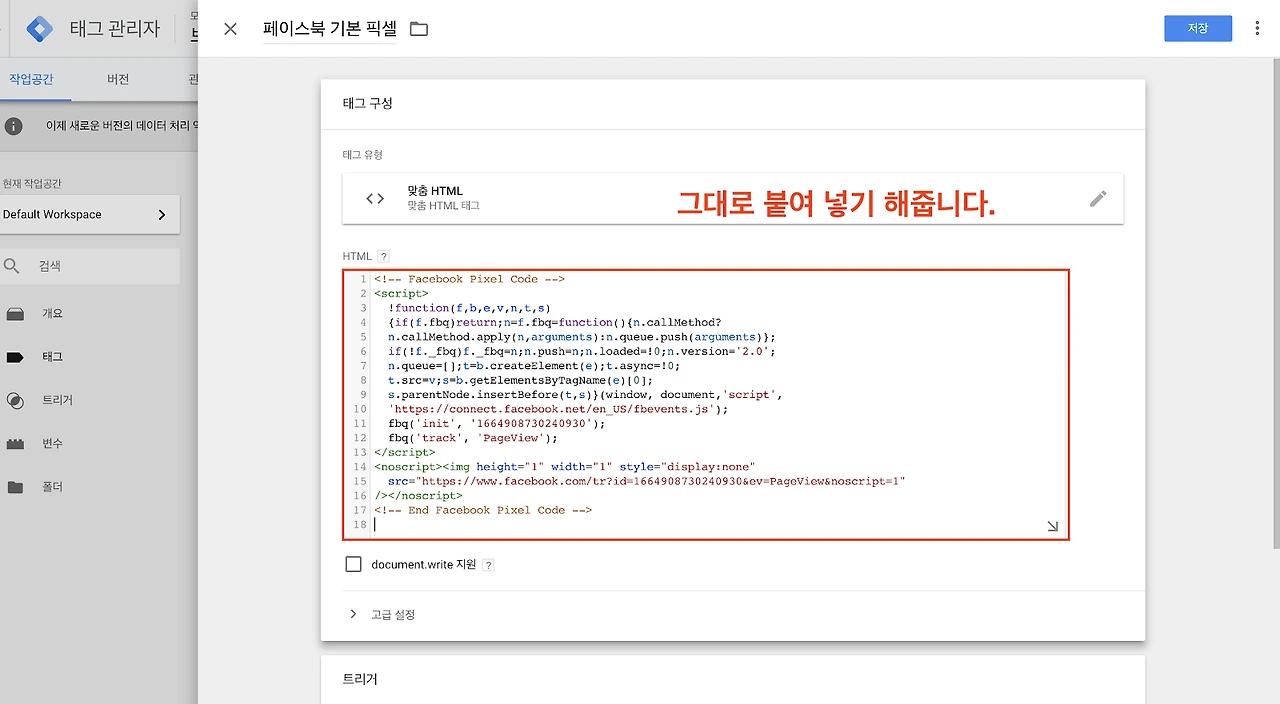Screen dimensions: 1280x704
Task: Click the 변수 brick icon in sidebar
Action: click(15, 443)
